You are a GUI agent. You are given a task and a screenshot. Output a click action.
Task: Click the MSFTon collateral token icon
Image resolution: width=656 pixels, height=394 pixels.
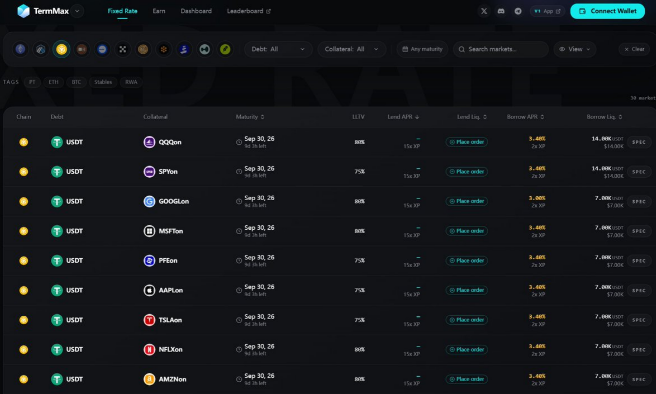(x=149, y=231)
